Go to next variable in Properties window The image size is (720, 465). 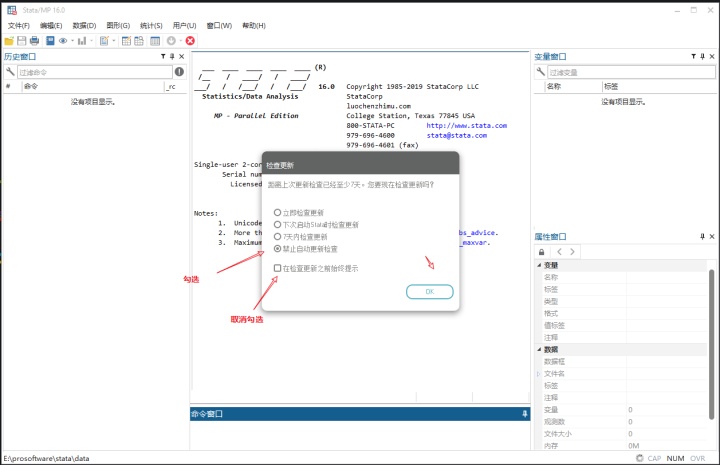572,252
